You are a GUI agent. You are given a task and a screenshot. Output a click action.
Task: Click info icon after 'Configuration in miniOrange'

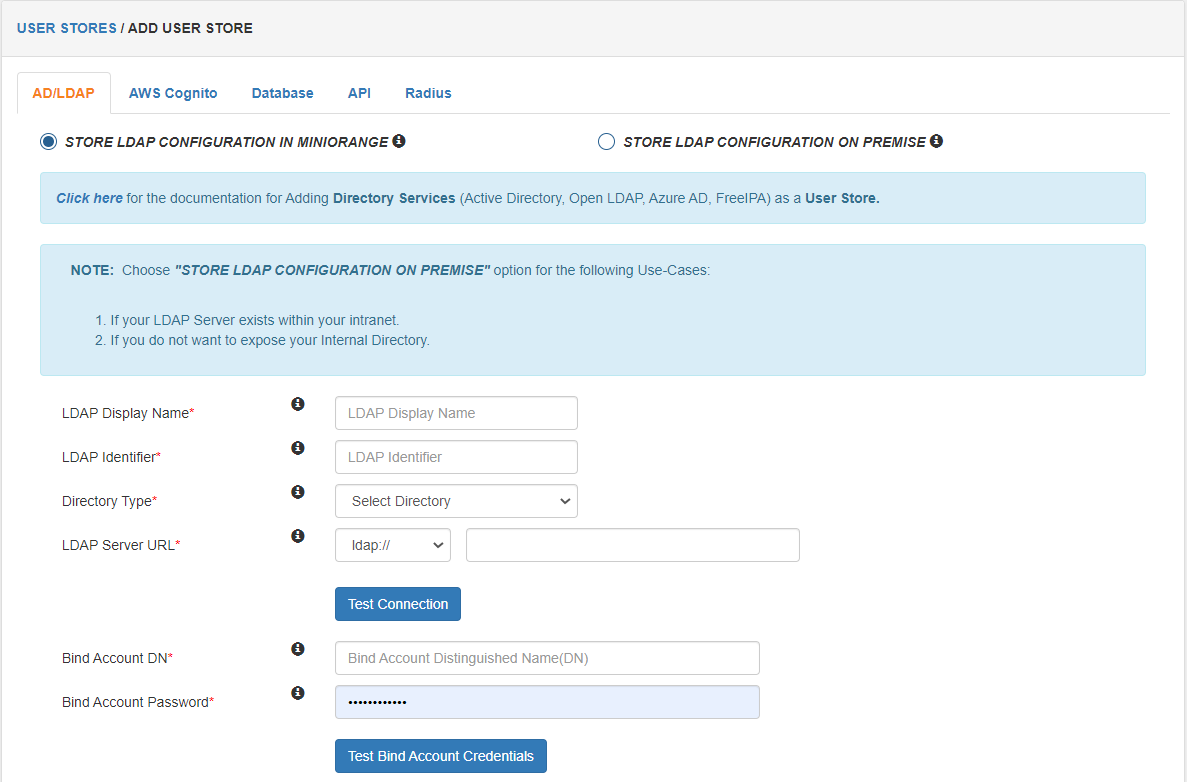coord(399,141)
